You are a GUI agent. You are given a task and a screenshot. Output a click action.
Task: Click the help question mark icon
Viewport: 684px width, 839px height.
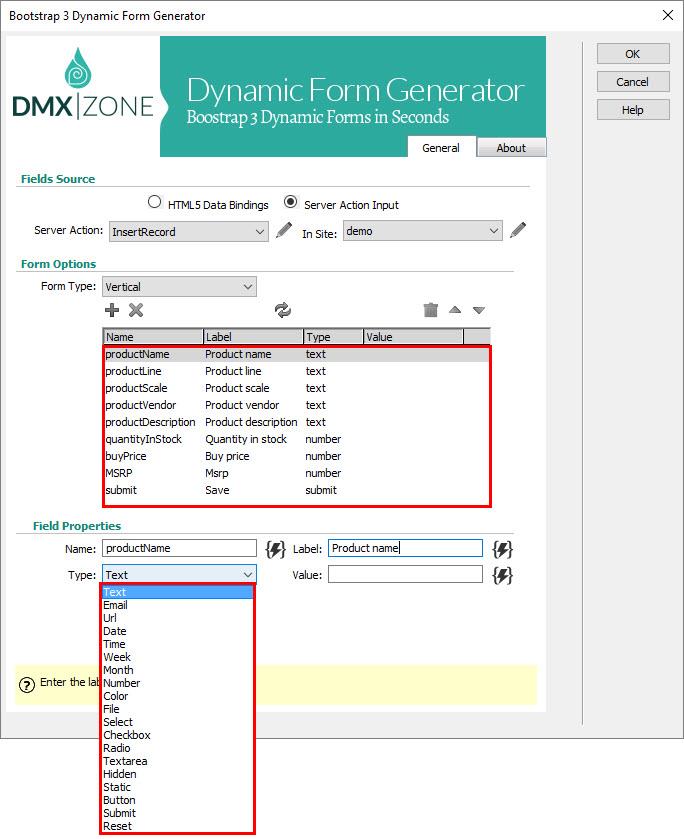pos(27,685)
